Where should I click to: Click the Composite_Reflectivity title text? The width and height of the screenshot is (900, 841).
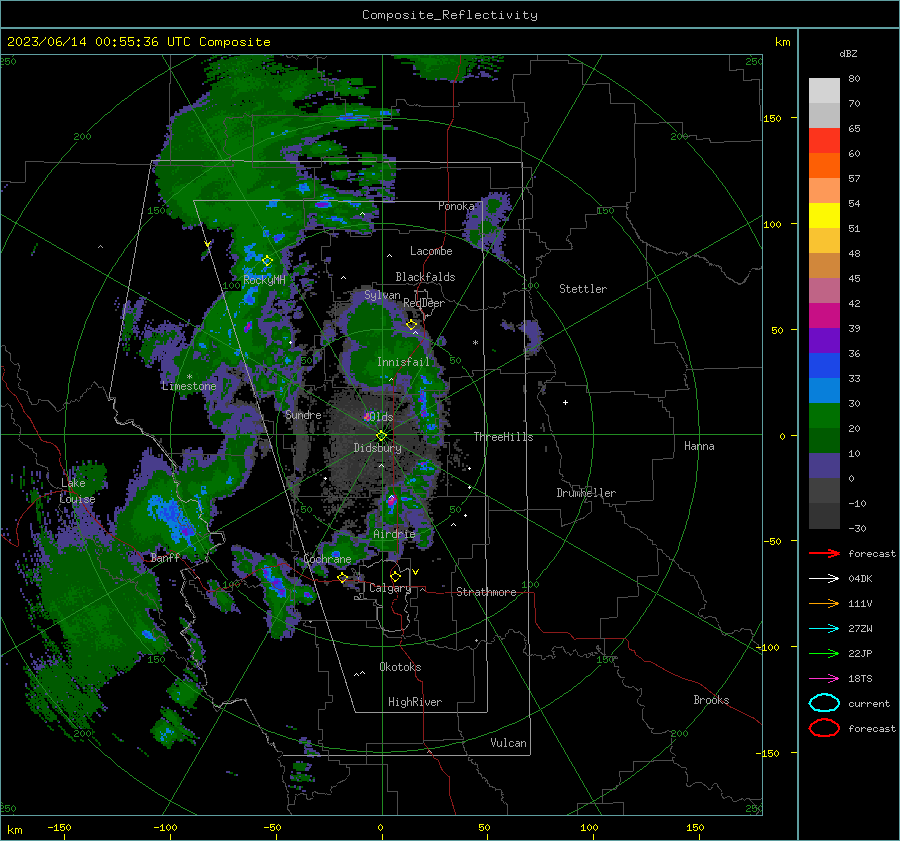(x=449, y=15)
